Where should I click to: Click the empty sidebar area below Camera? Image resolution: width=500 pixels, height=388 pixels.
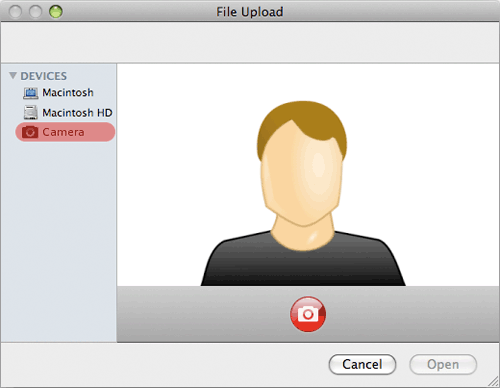(x=59, y=240)
